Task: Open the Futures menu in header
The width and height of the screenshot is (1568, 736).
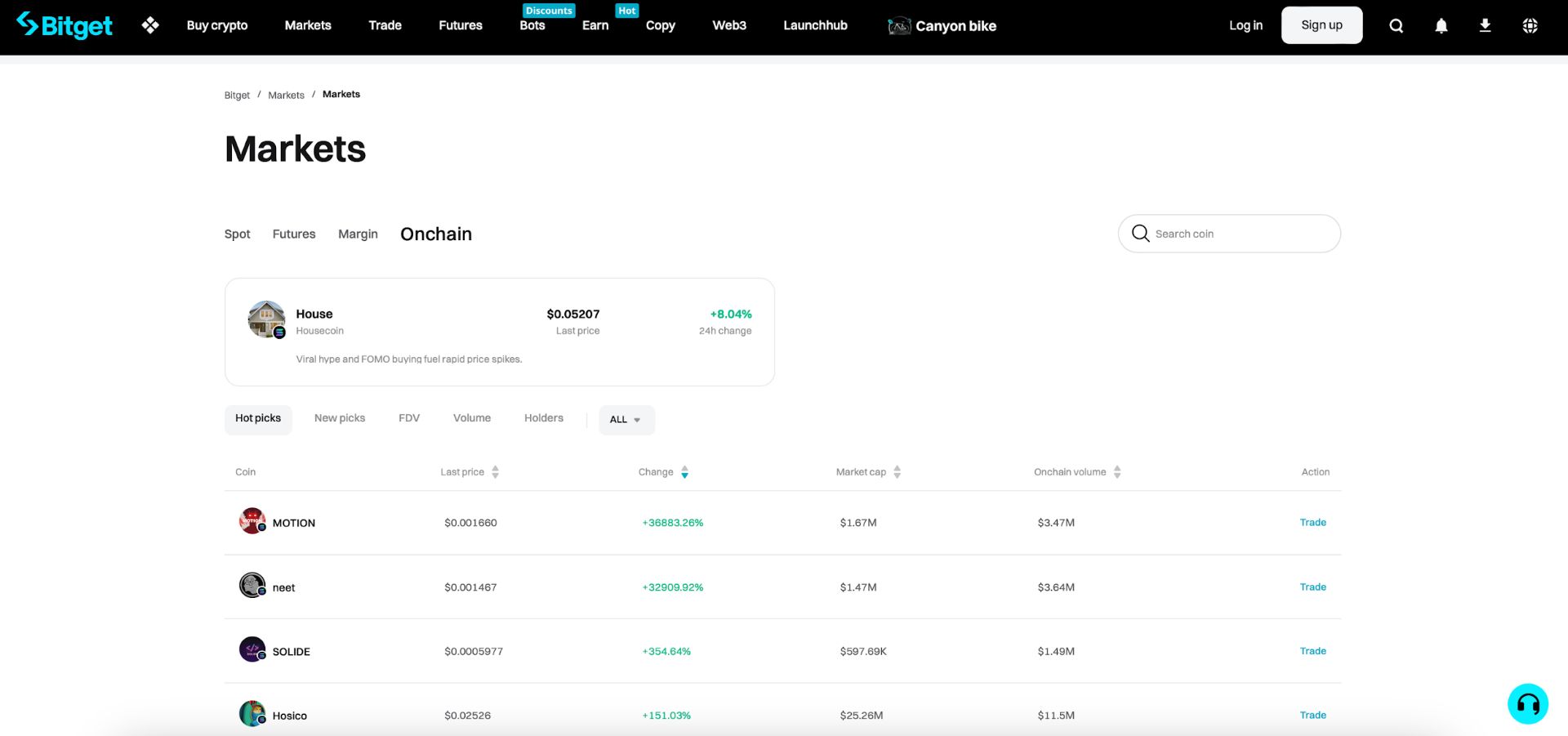Action: point(461,25)
